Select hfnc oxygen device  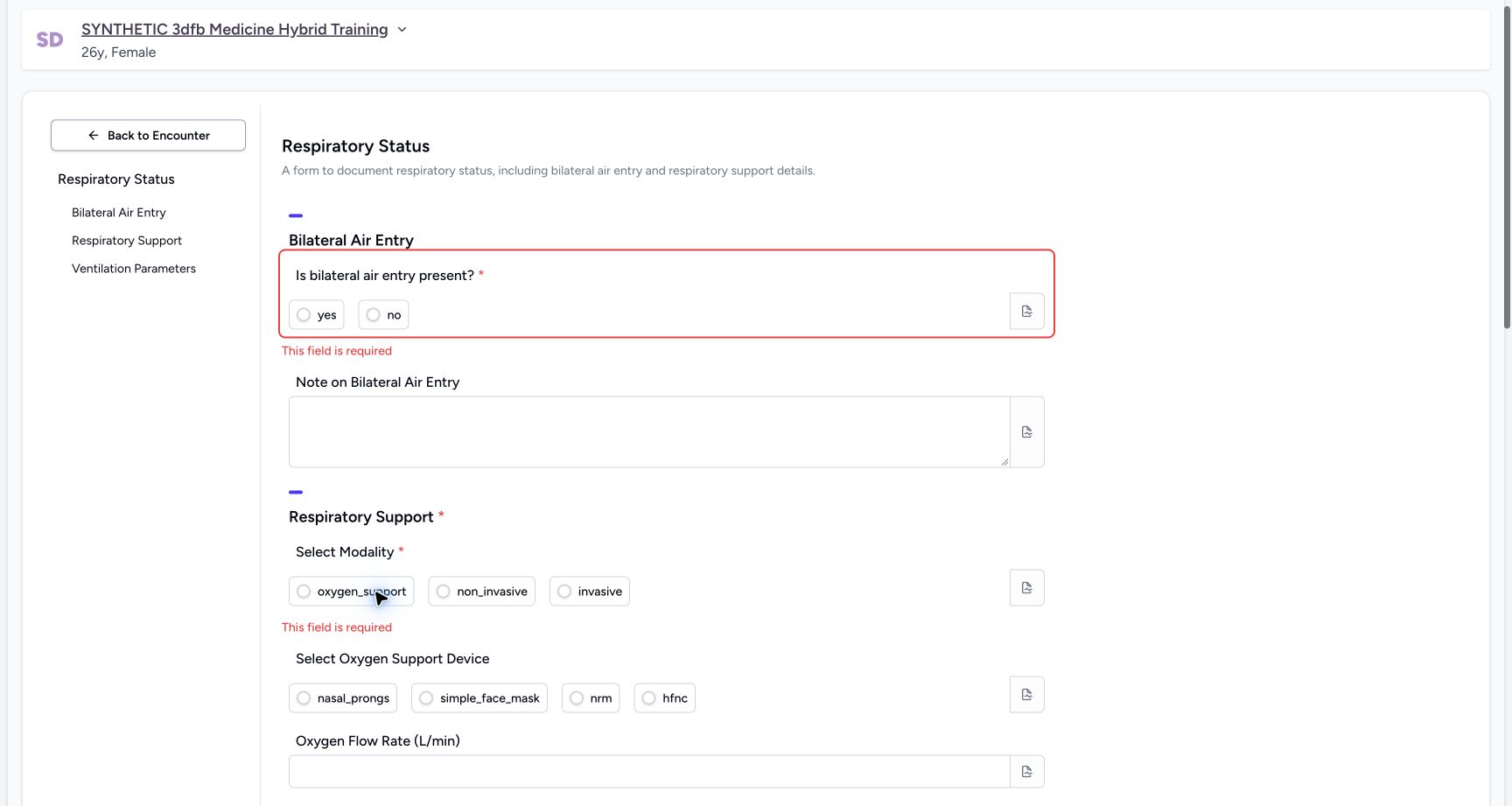coord(665,698)
